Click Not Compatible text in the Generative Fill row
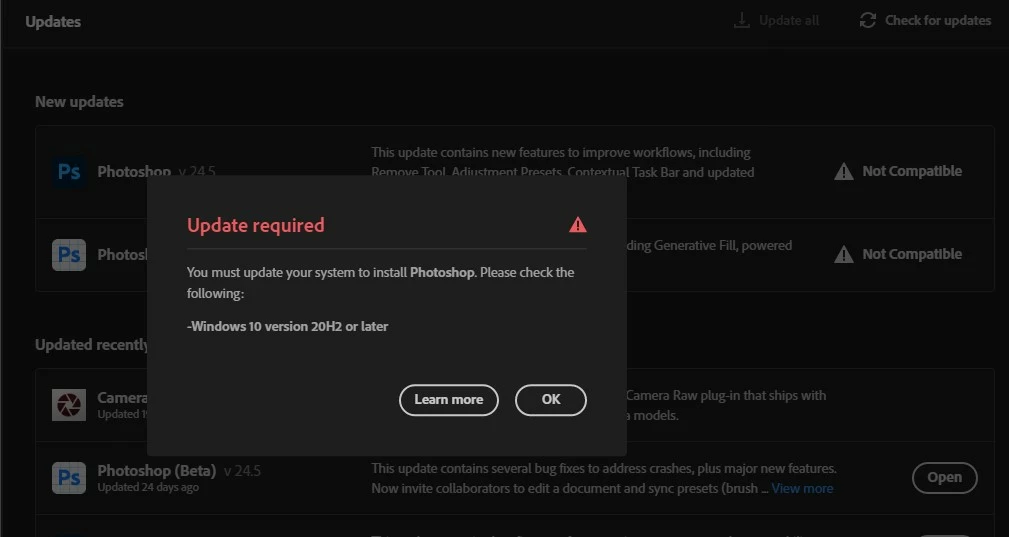The image size is (1009, 537). point(912,254)
